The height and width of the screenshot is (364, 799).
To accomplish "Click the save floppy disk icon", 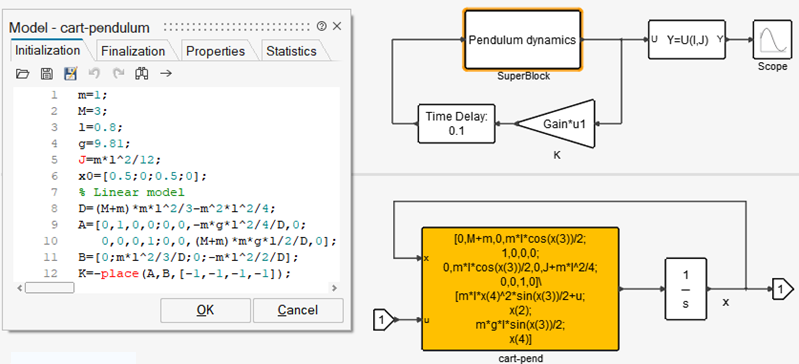I will pos(46,74).
